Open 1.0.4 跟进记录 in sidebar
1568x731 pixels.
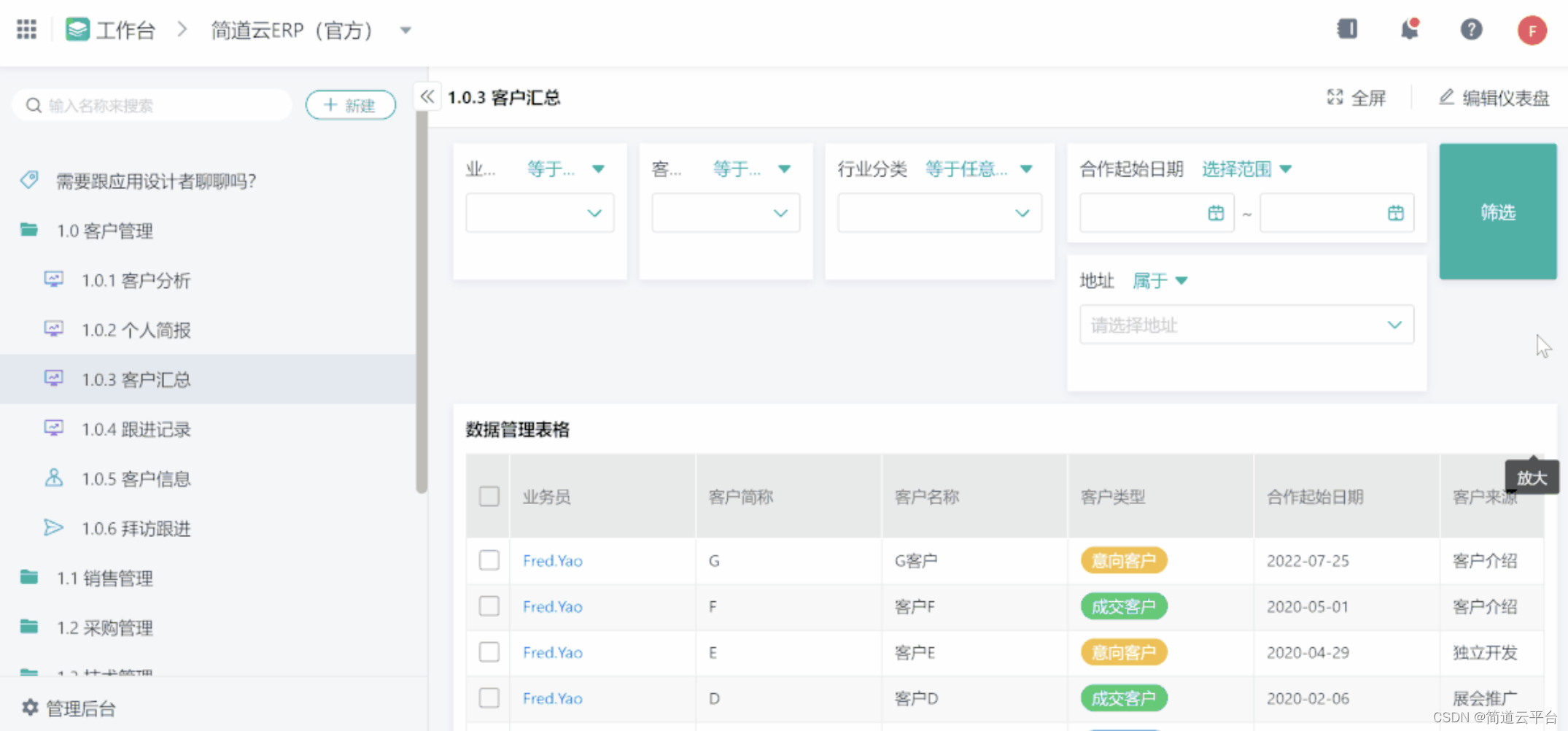tap(208, 429)
